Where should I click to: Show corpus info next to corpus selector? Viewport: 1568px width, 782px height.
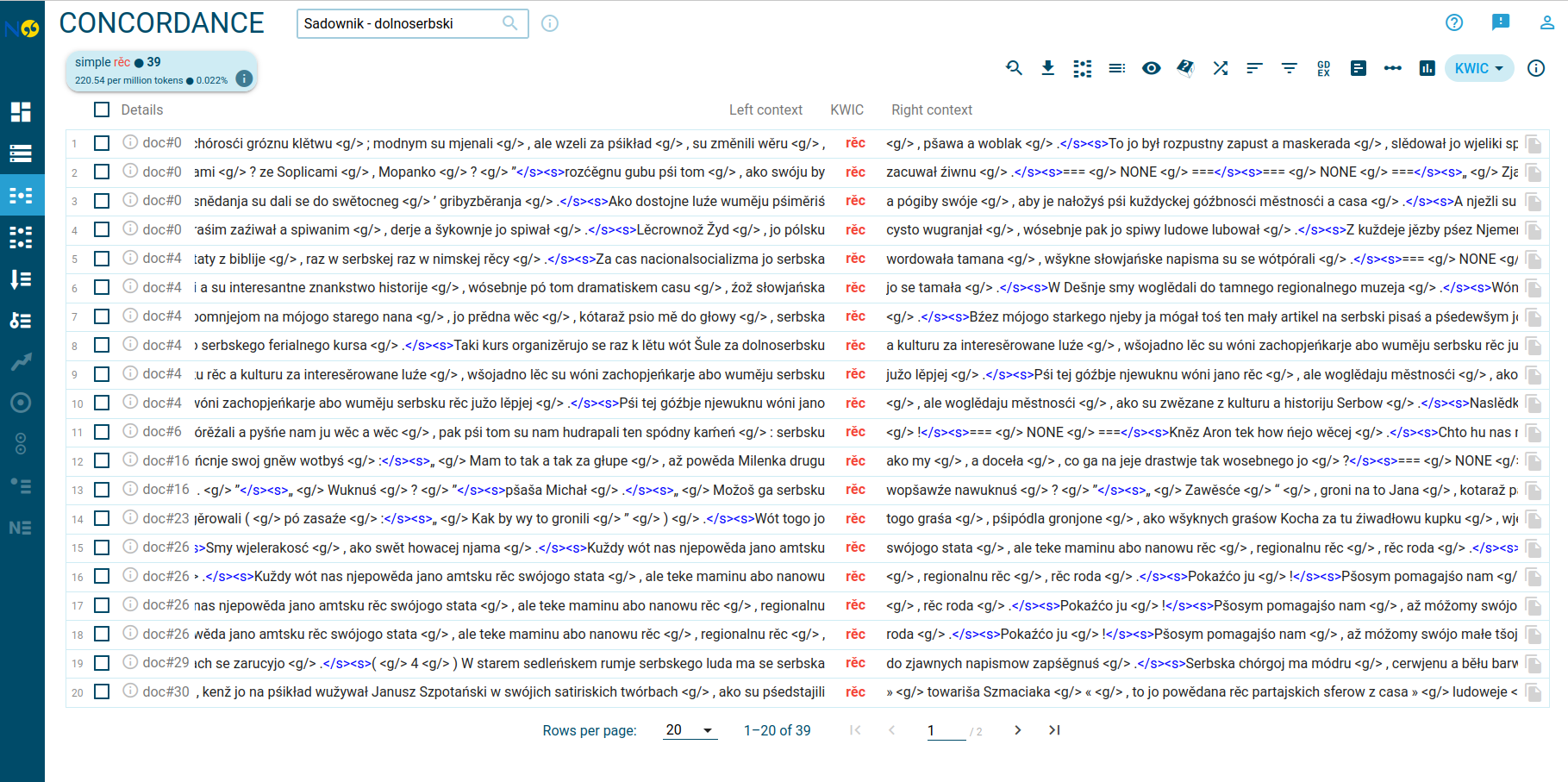(x=550, y=23)
